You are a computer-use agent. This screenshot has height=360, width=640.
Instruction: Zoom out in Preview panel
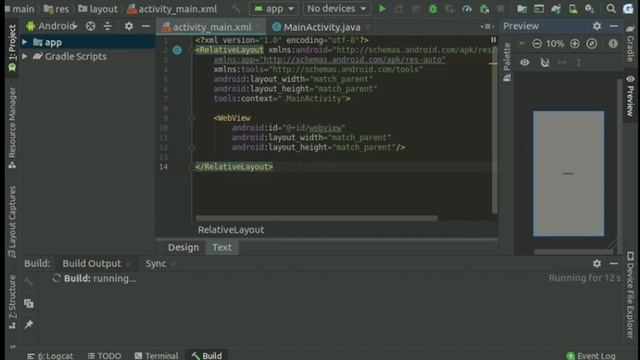tap(537, 44)
